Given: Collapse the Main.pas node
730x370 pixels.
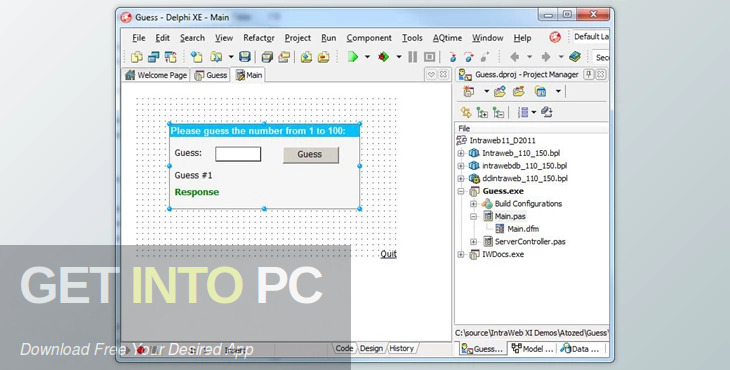Looking at the screenshot, I should pos(473,216).
